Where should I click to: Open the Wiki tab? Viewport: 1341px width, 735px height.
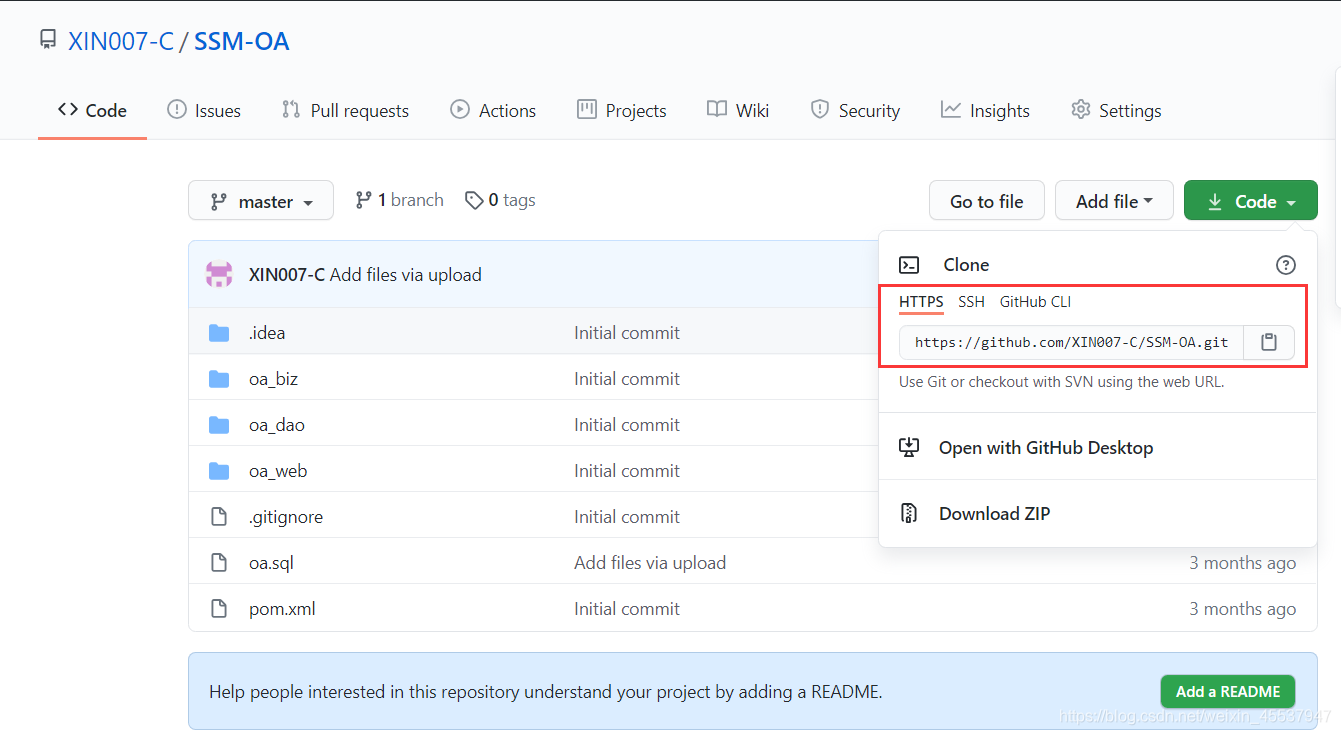point(738,110)
